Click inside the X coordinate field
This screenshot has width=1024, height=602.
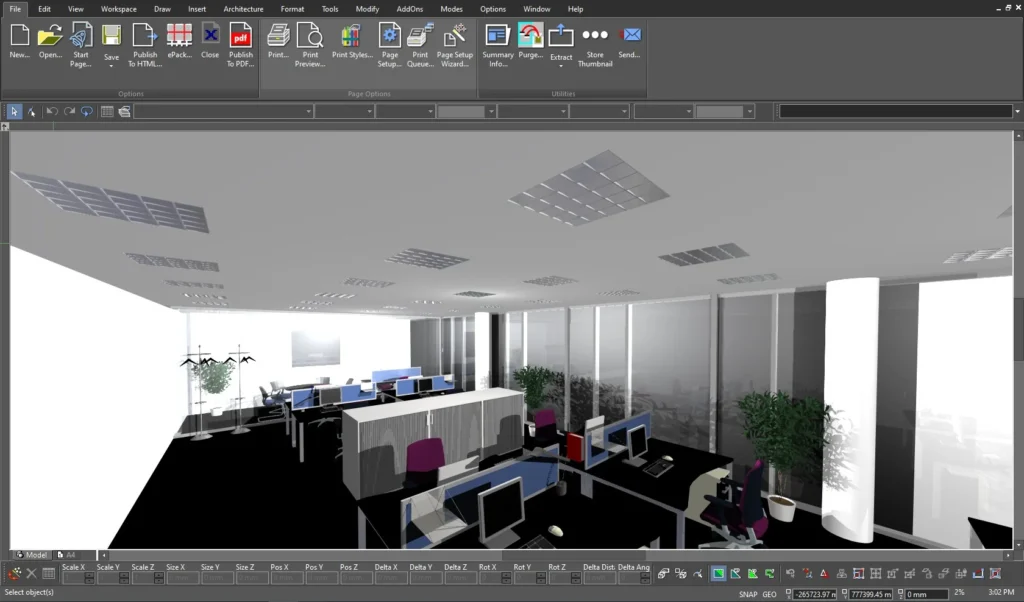(x=817, y=593)
